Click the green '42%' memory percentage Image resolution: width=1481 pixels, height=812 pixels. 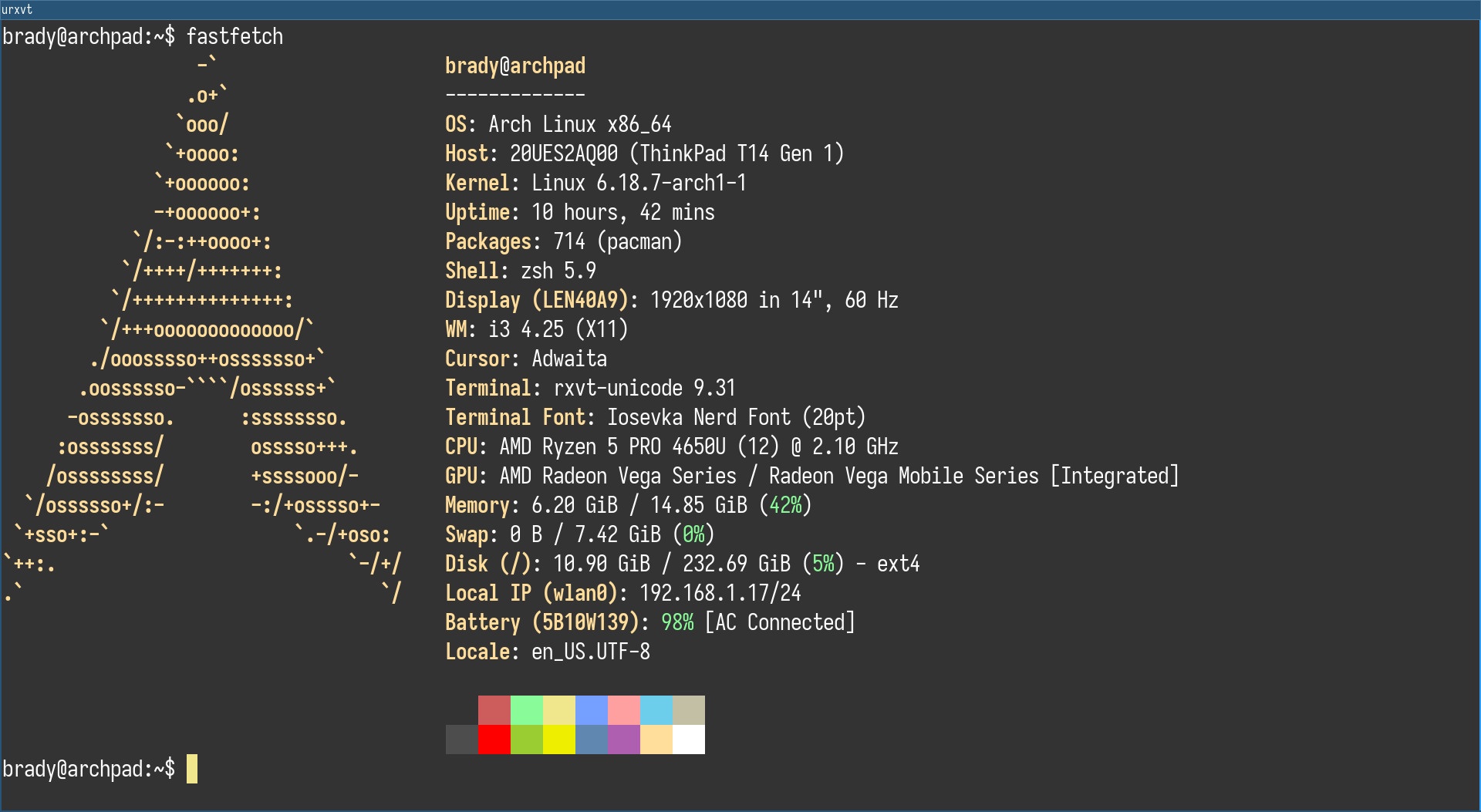point(785,505)
